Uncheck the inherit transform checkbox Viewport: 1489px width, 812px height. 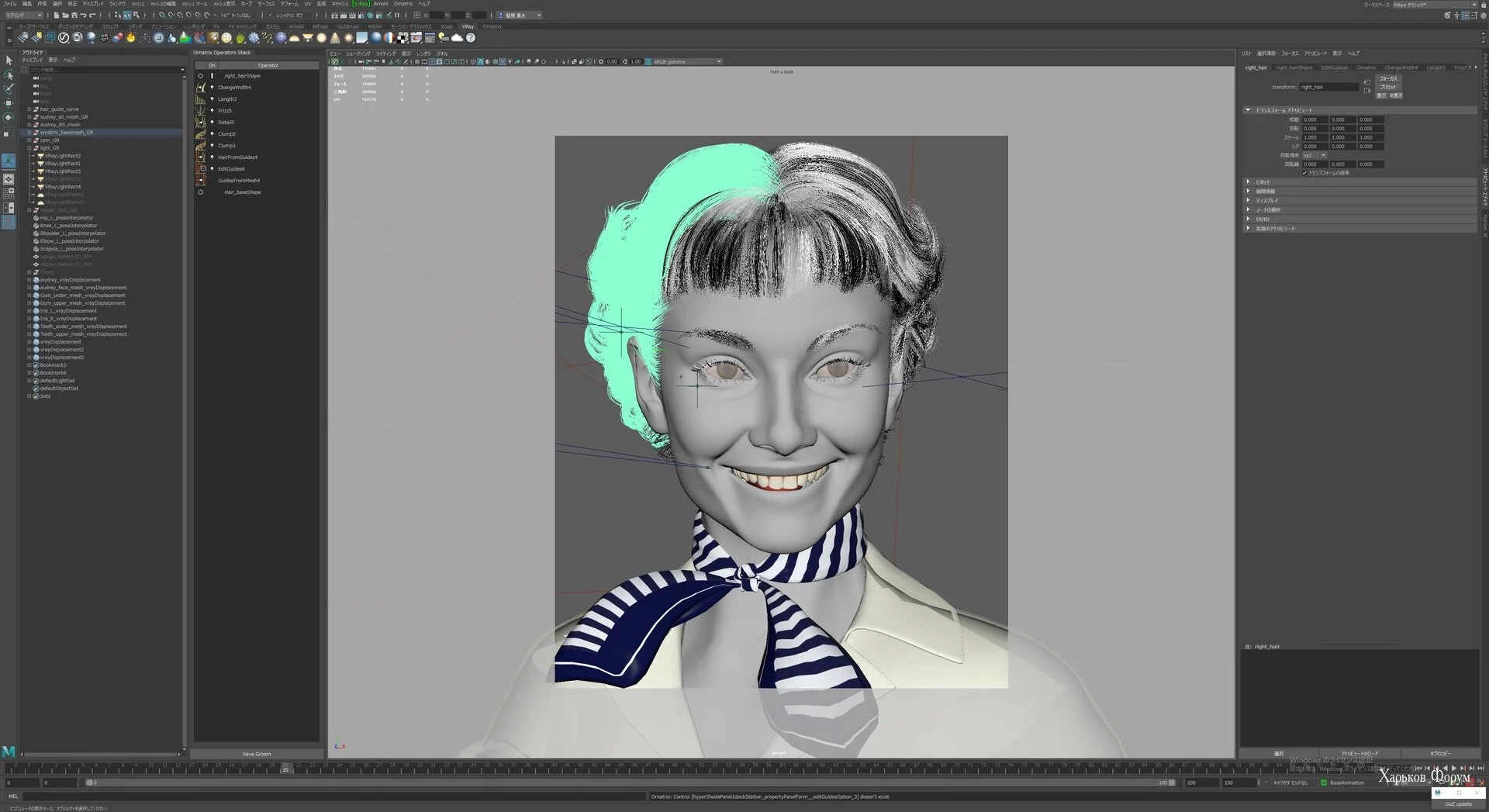pyautogui.click(x=1304, y=173)
